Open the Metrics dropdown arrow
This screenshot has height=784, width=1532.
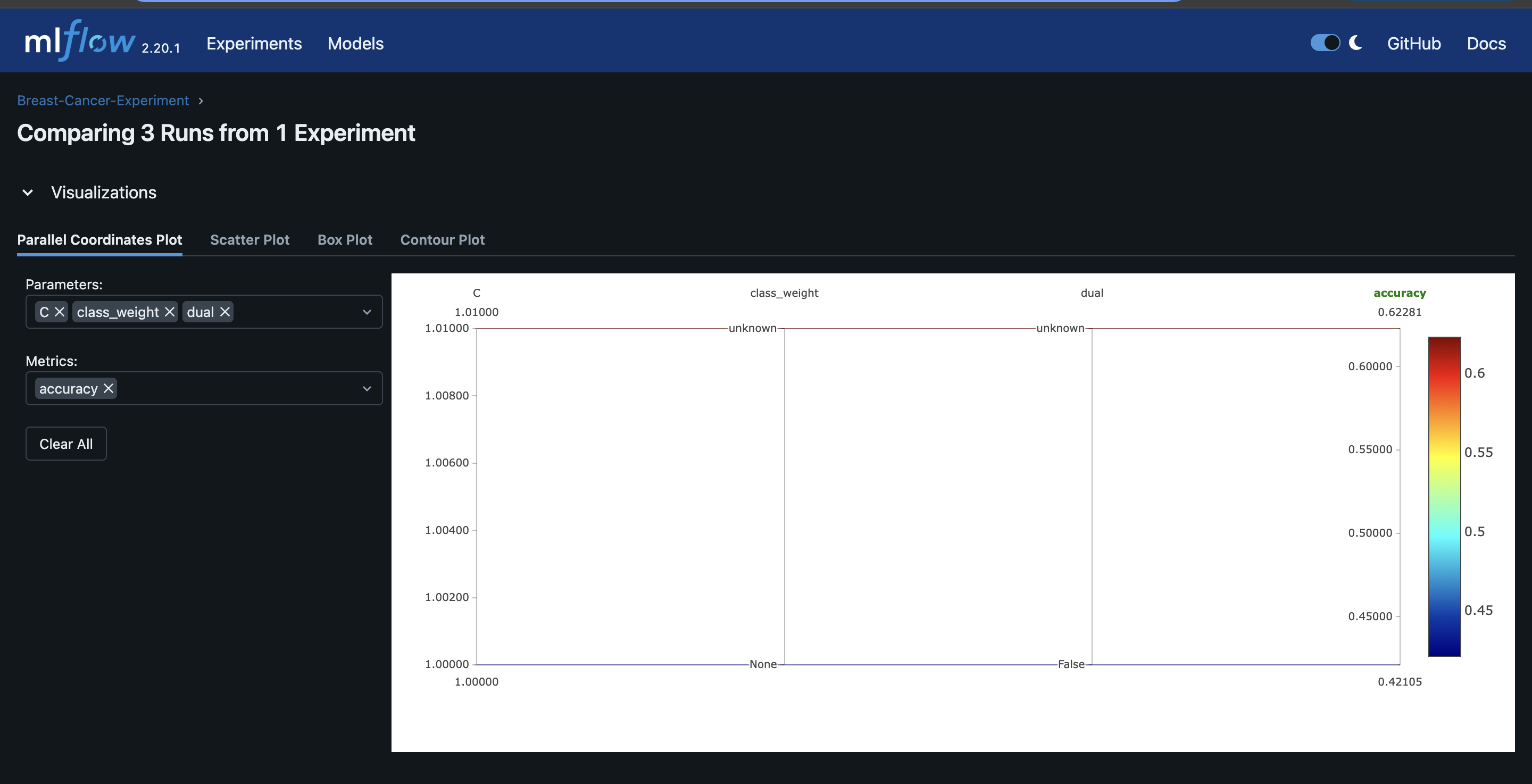coord(367,388)
